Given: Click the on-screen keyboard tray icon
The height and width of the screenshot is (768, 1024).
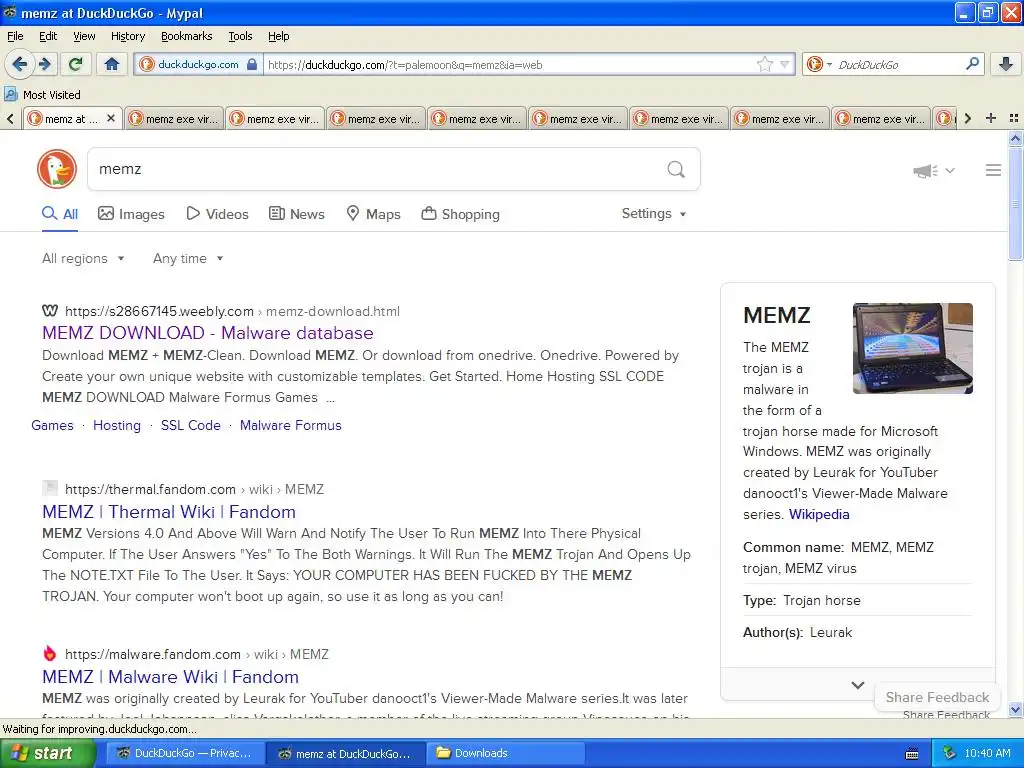Looking at the screenshot, I should point(912,754).
